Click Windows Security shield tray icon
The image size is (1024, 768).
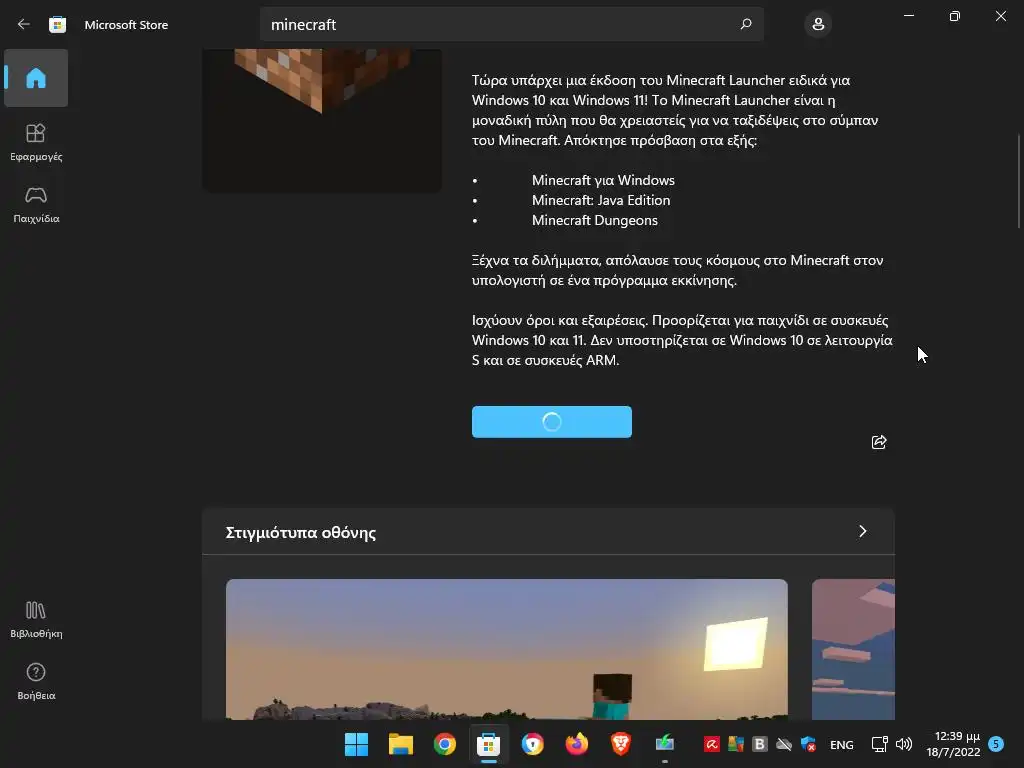click(808, 744)
